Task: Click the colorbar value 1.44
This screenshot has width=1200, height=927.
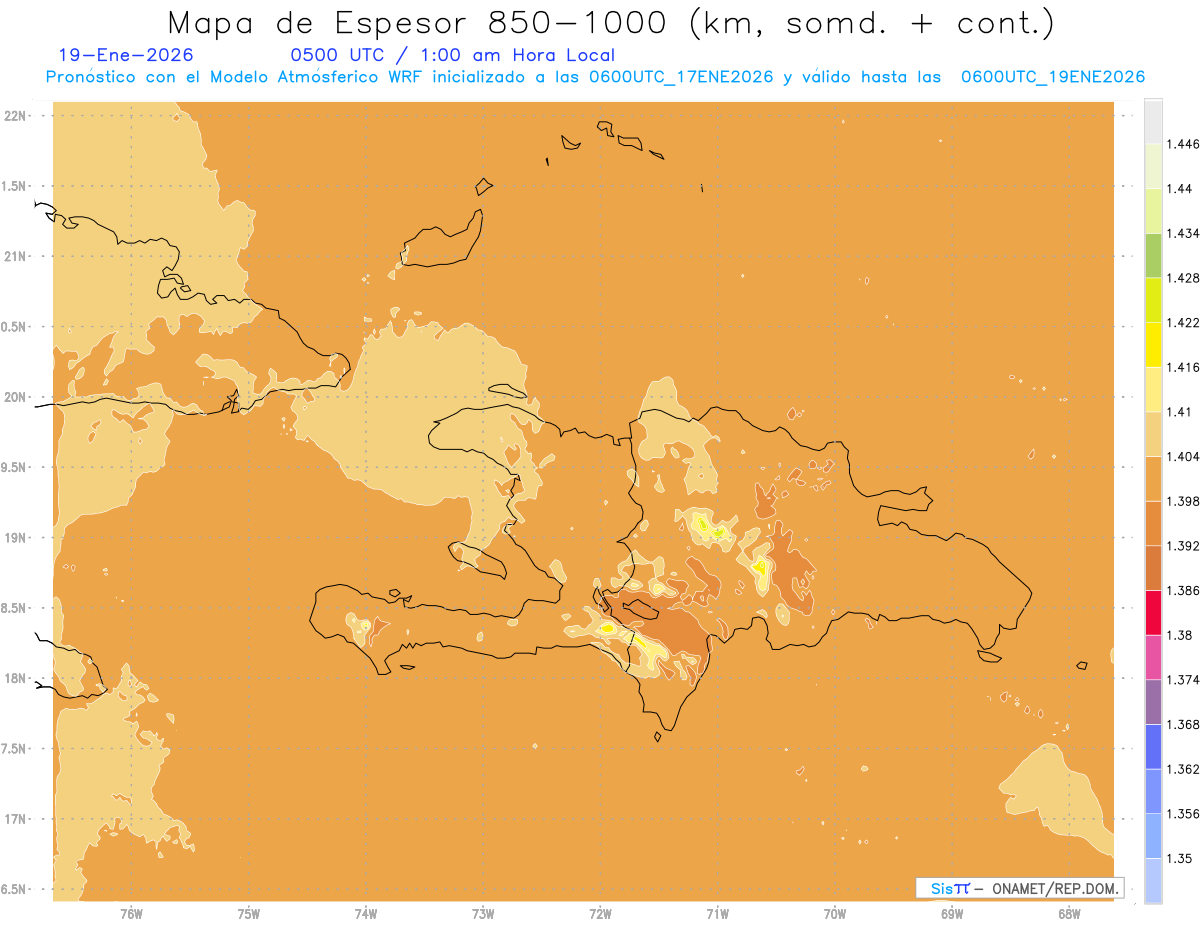Action: 1179,188
